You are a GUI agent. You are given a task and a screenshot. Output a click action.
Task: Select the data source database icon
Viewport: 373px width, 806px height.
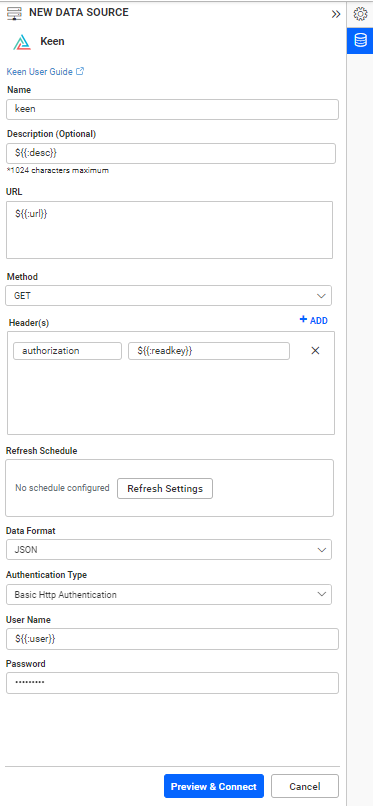pos(360,41)
